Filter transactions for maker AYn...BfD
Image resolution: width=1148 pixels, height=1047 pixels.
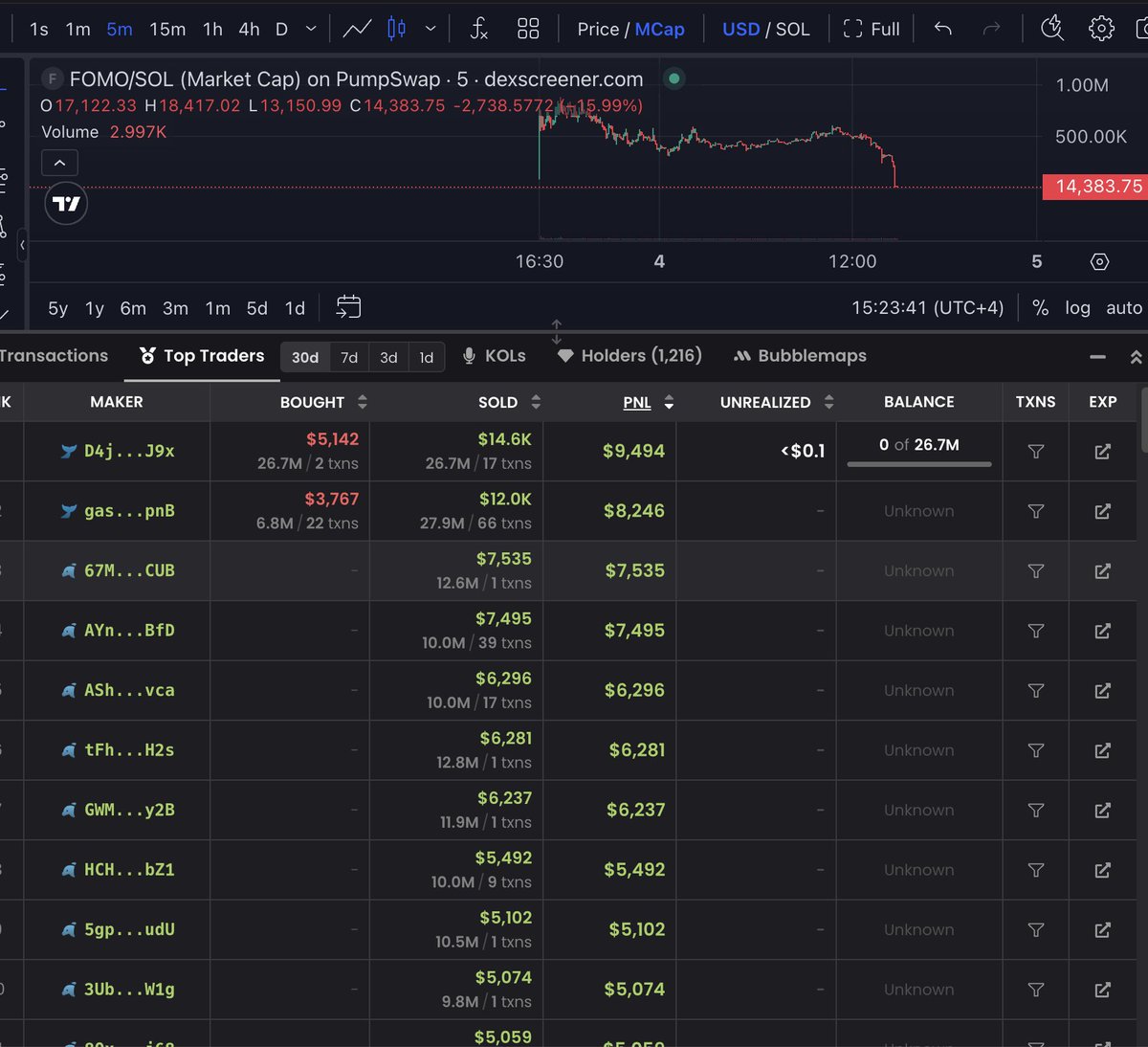click(1035, 631)
